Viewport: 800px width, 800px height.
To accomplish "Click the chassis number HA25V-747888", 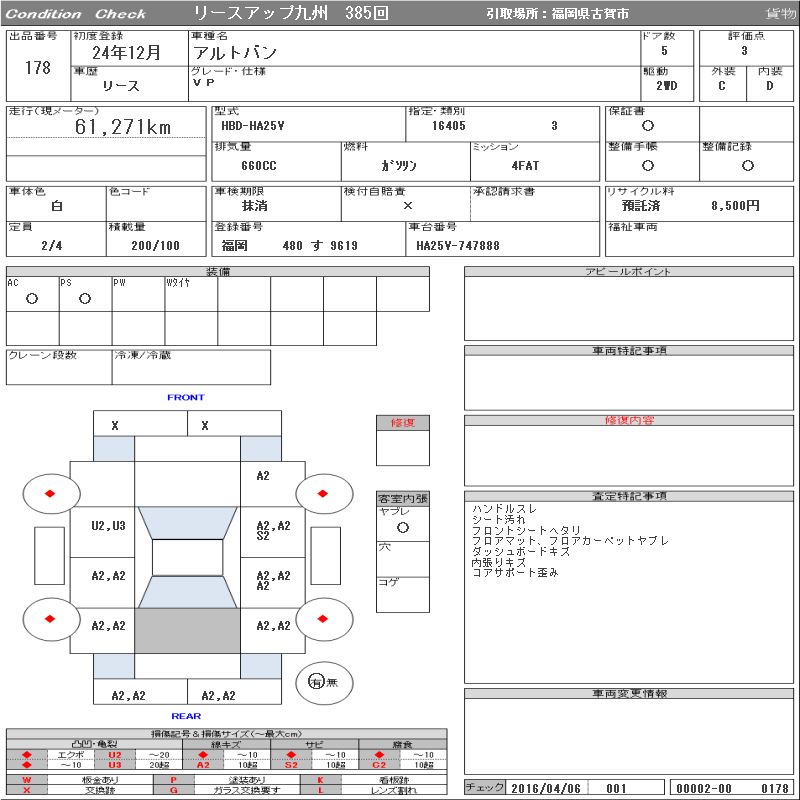I will click(x=457, y=246).
